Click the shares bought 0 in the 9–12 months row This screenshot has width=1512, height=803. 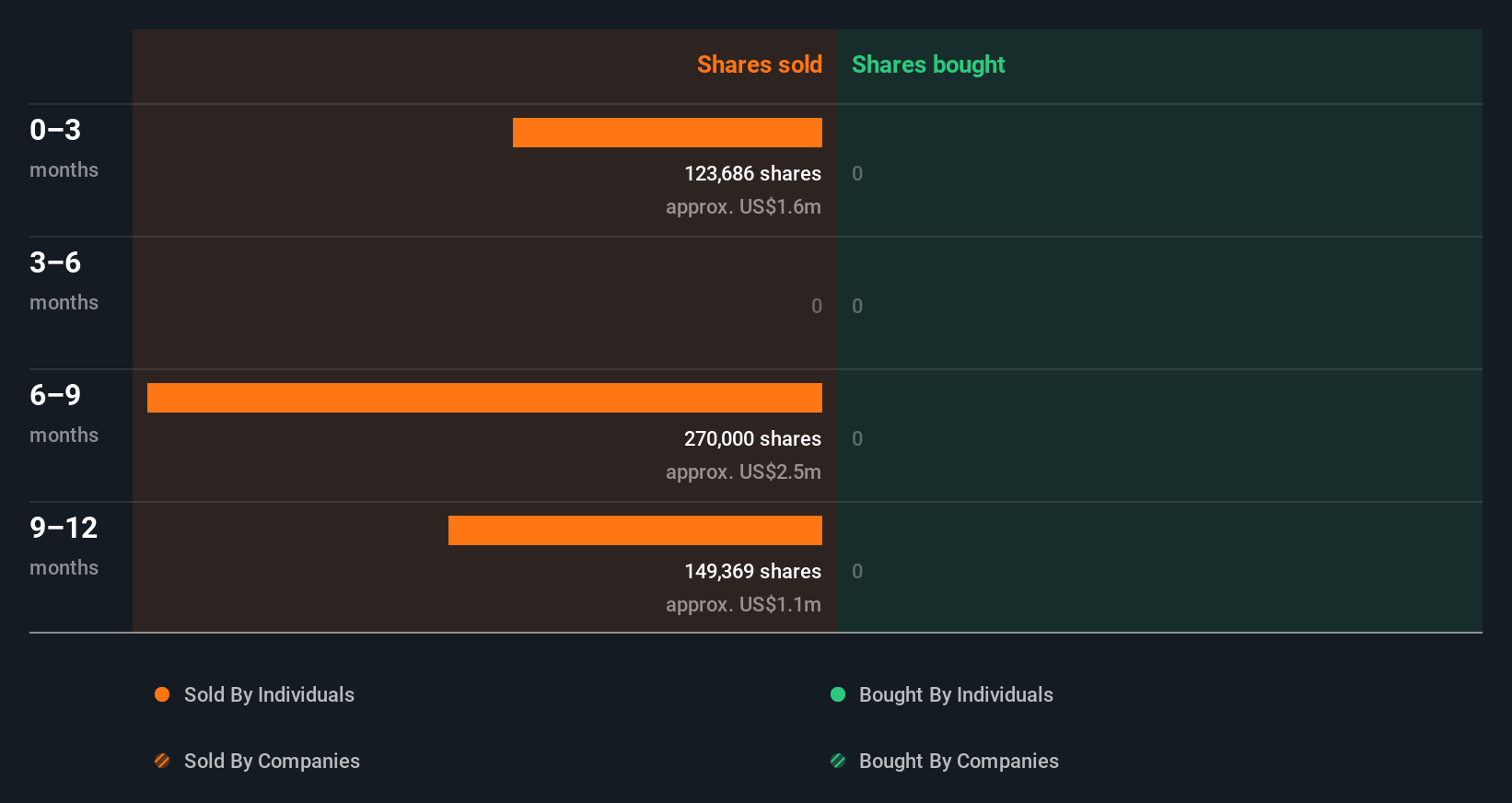click(x=857, y=571)
